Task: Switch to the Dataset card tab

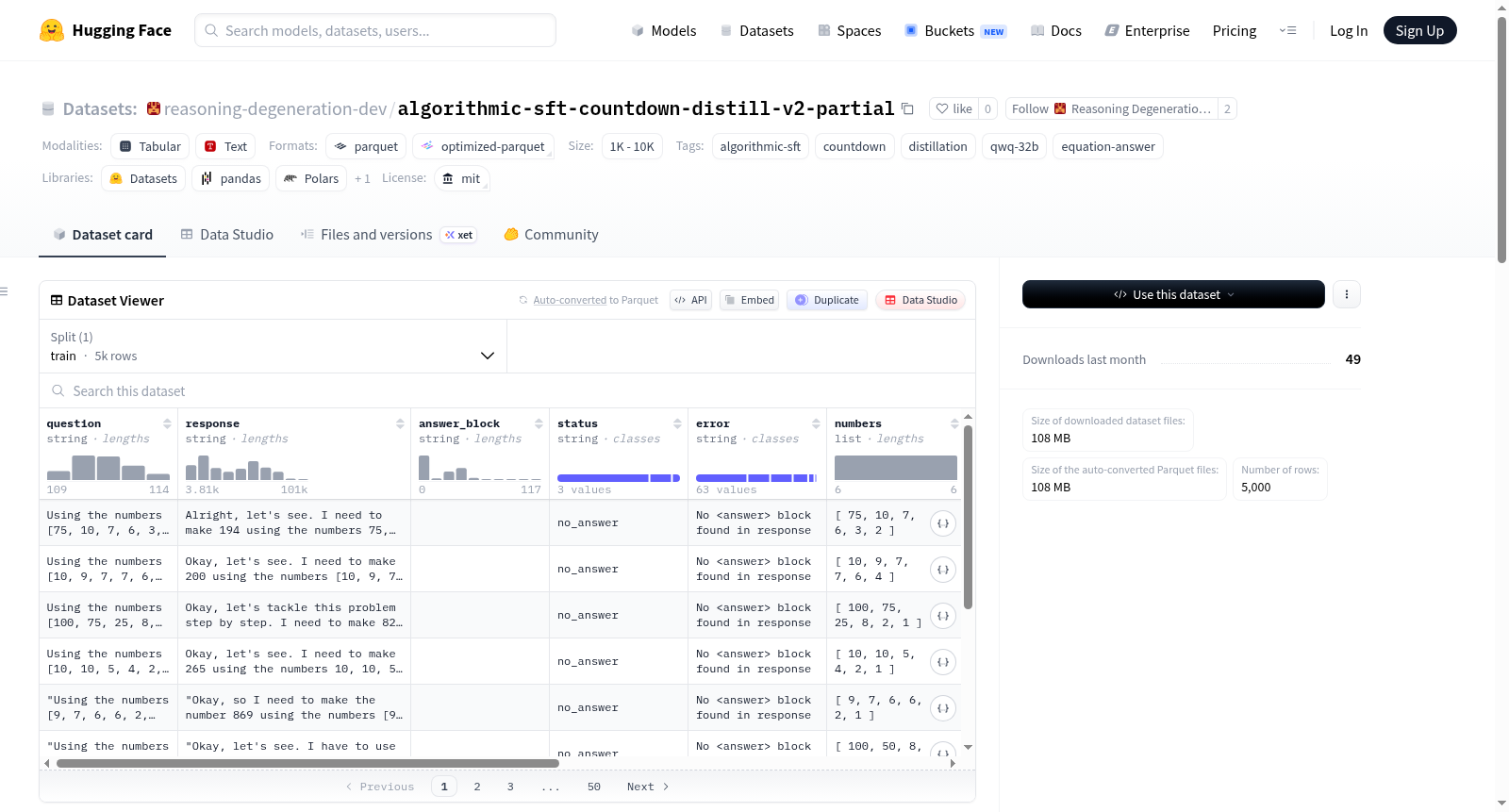Action: 103,235
